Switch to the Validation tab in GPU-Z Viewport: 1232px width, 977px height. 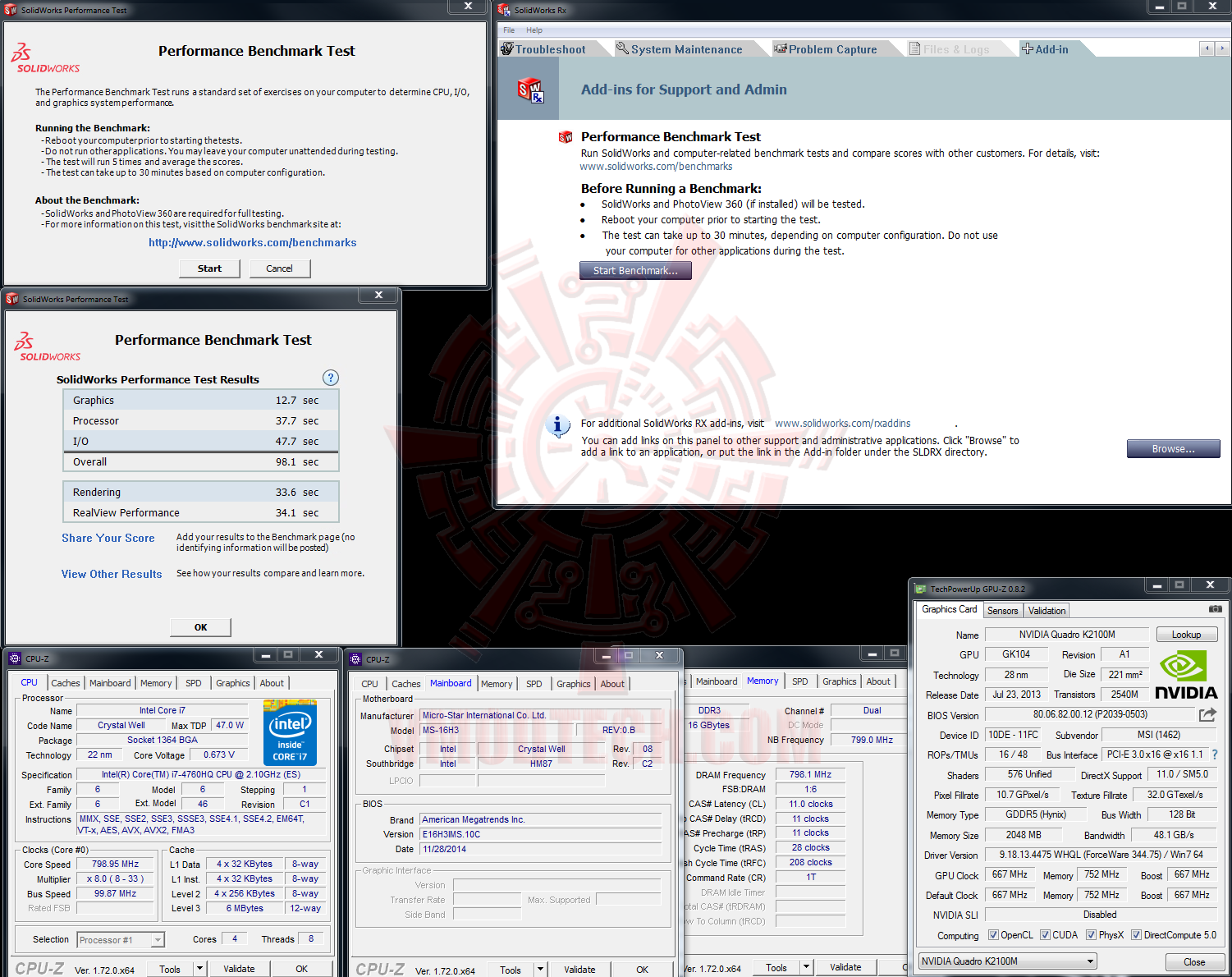coord(1047,611)
